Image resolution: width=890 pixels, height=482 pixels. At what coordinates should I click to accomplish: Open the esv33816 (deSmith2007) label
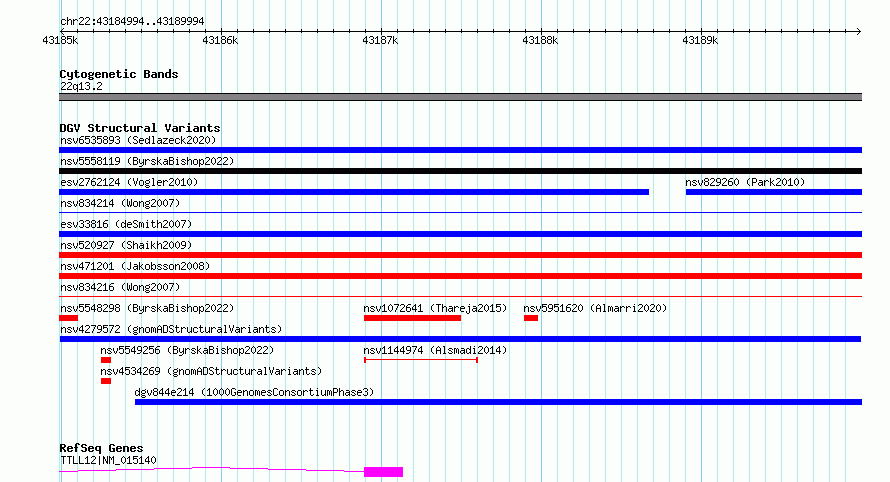(126, 224)
